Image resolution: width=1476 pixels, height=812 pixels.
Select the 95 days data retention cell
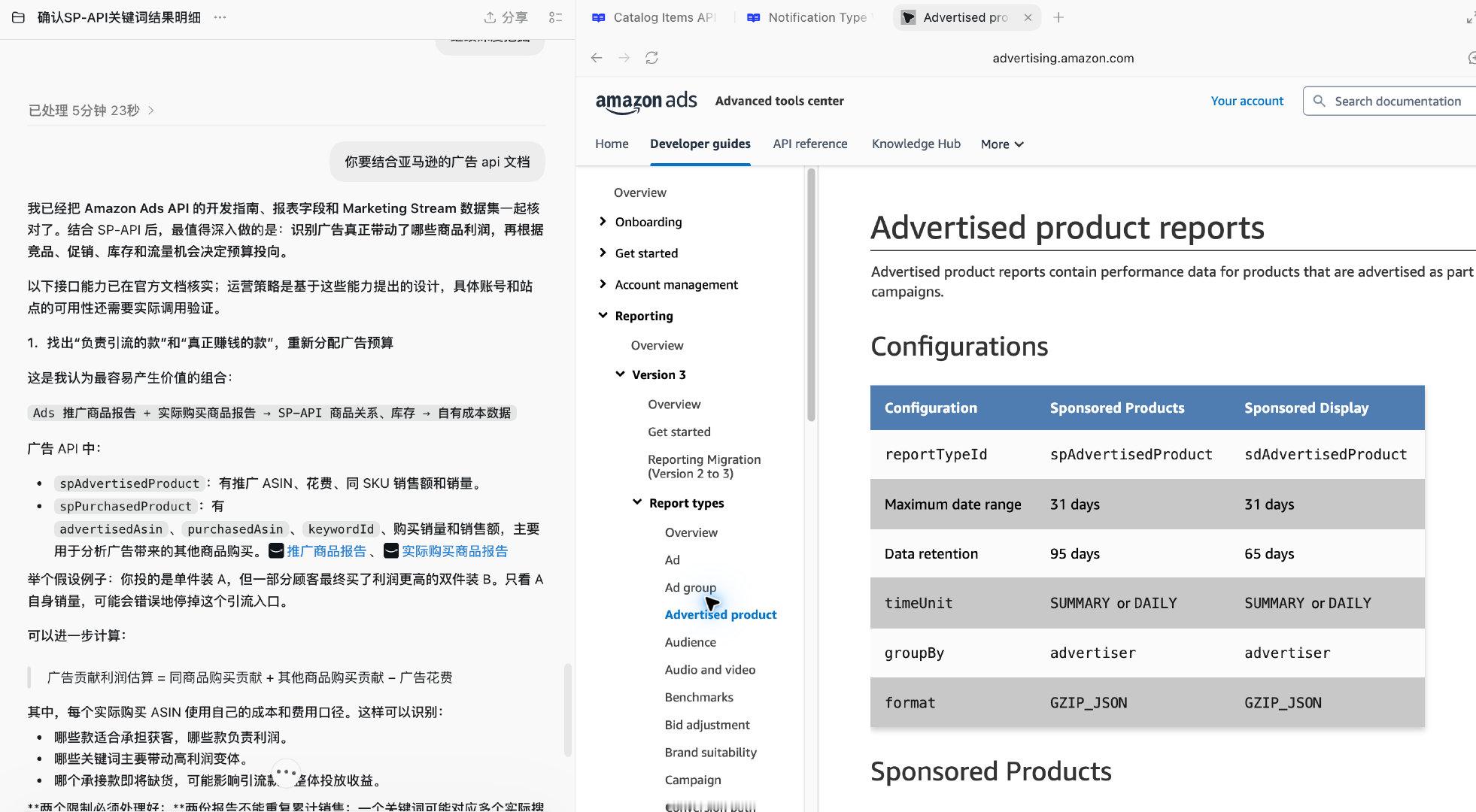1074,553
